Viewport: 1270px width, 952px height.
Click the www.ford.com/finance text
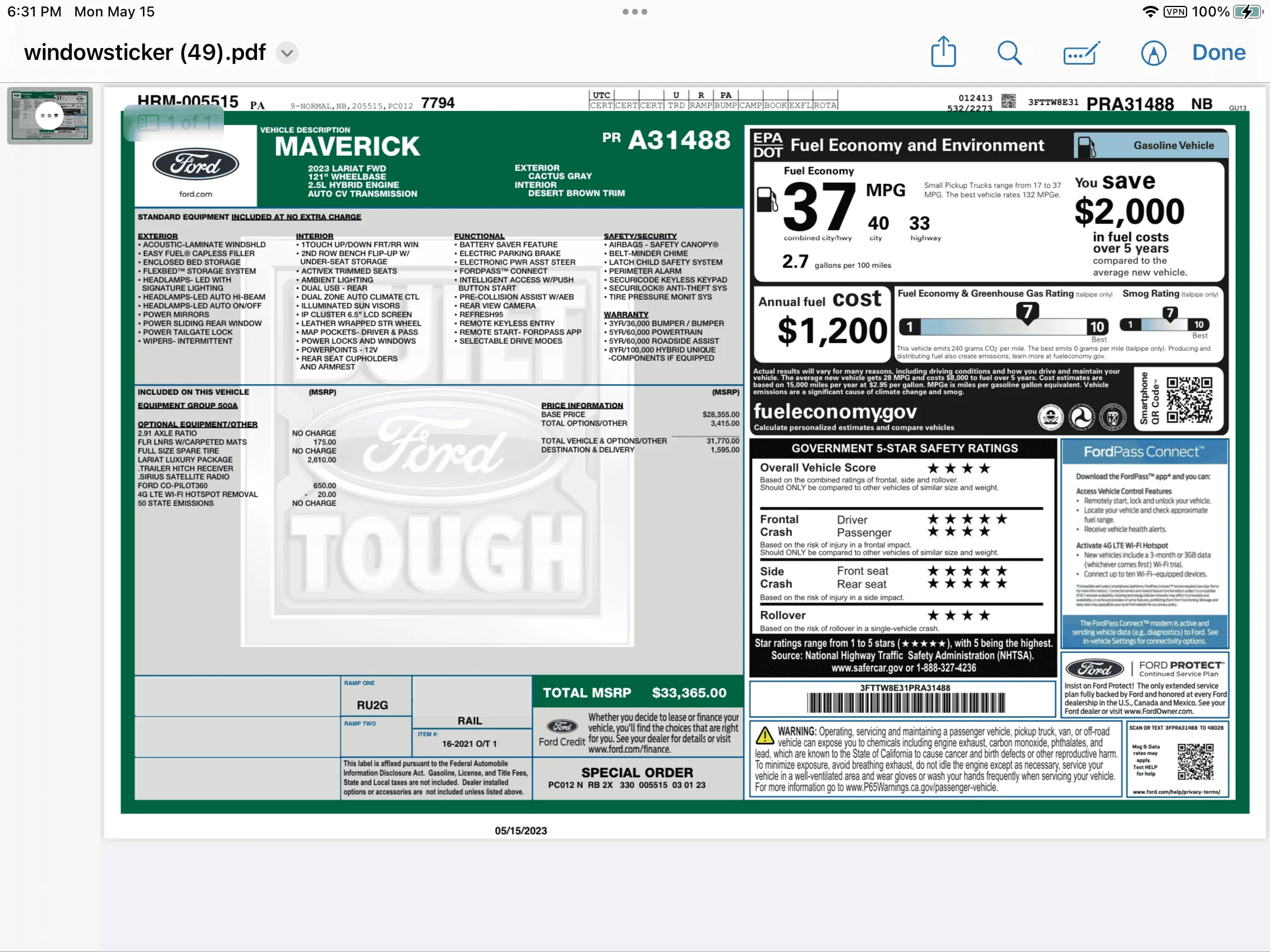pyautogui.click(x=629, y=749)
